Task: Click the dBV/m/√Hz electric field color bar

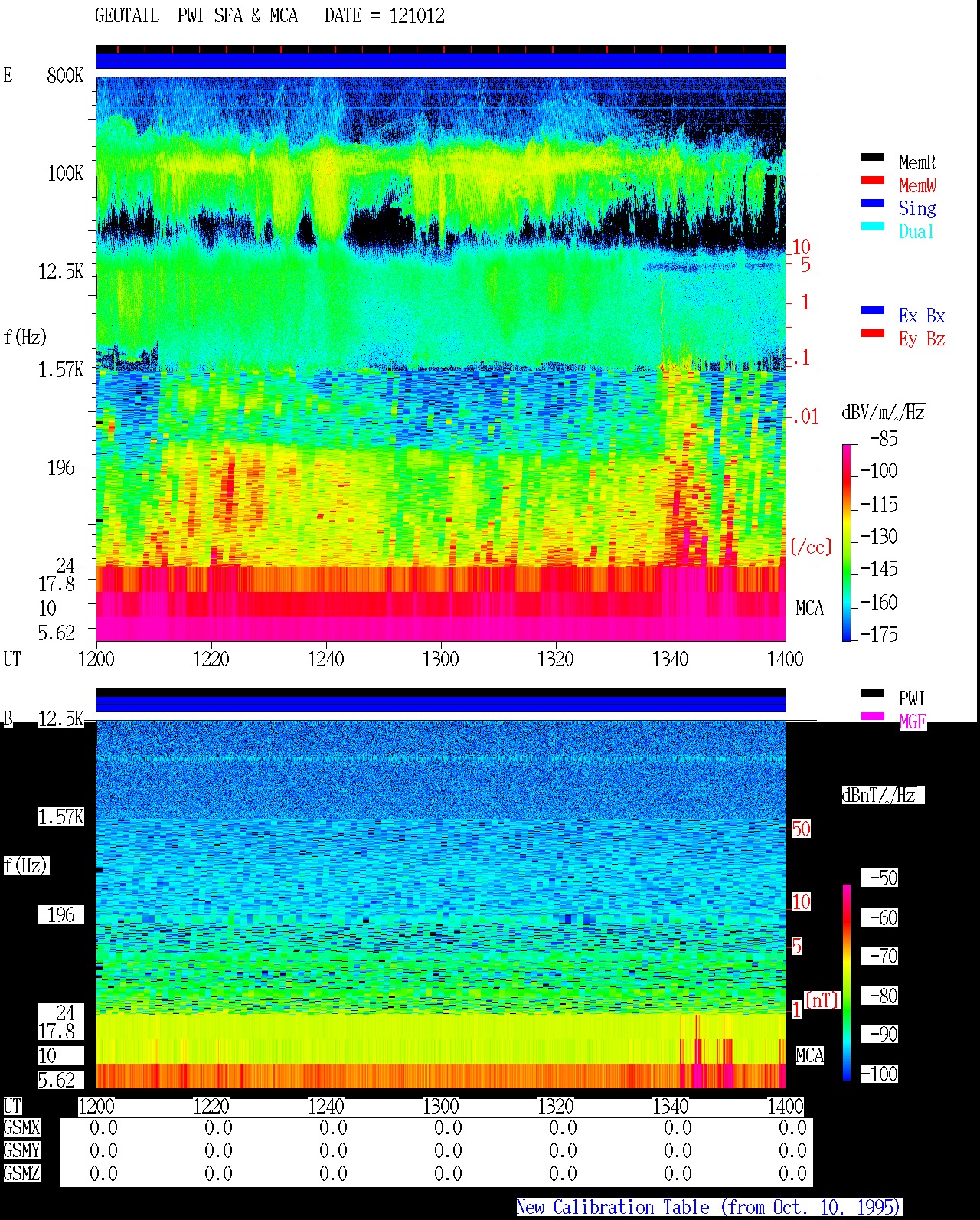Action: tap(847, 542)
